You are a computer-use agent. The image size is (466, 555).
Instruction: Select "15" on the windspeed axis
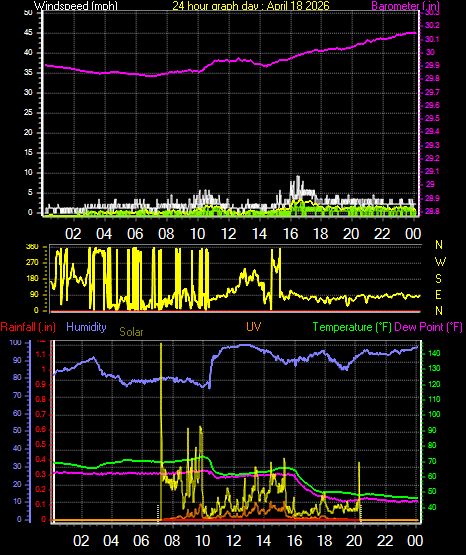(28, 153)
